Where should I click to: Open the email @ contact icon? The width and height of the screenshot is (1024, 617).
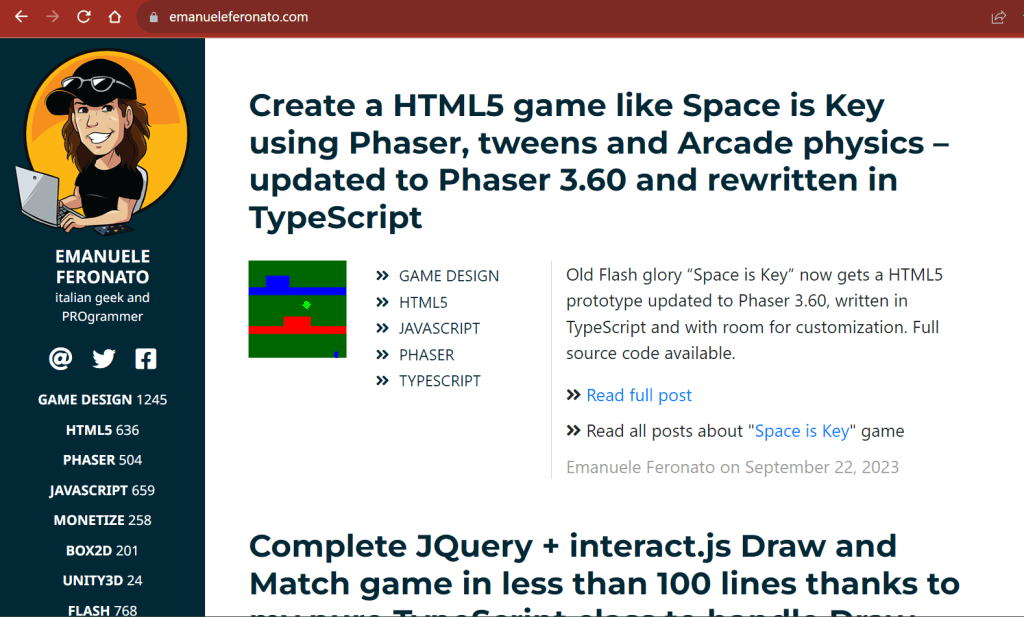(x=61, y=359)
